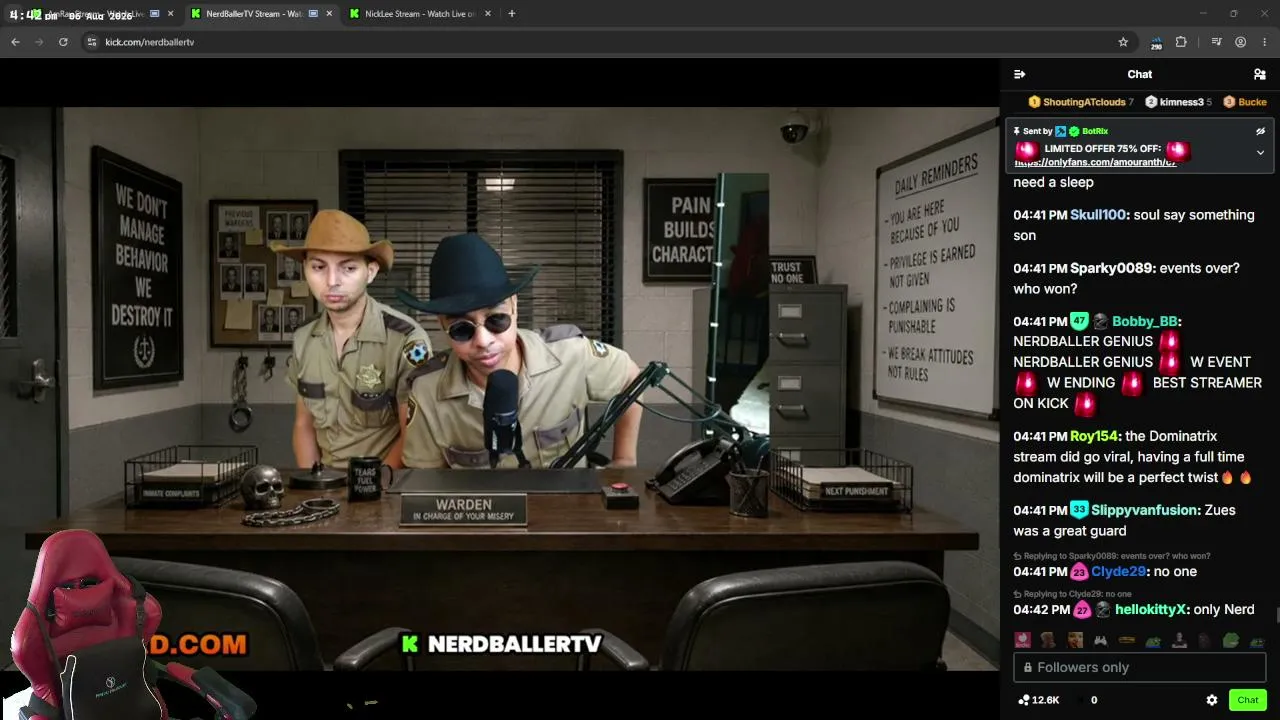This screenshot has width=1280, height=720.
Task: View site information icon in address bar
Action: [x=91, y=42]
